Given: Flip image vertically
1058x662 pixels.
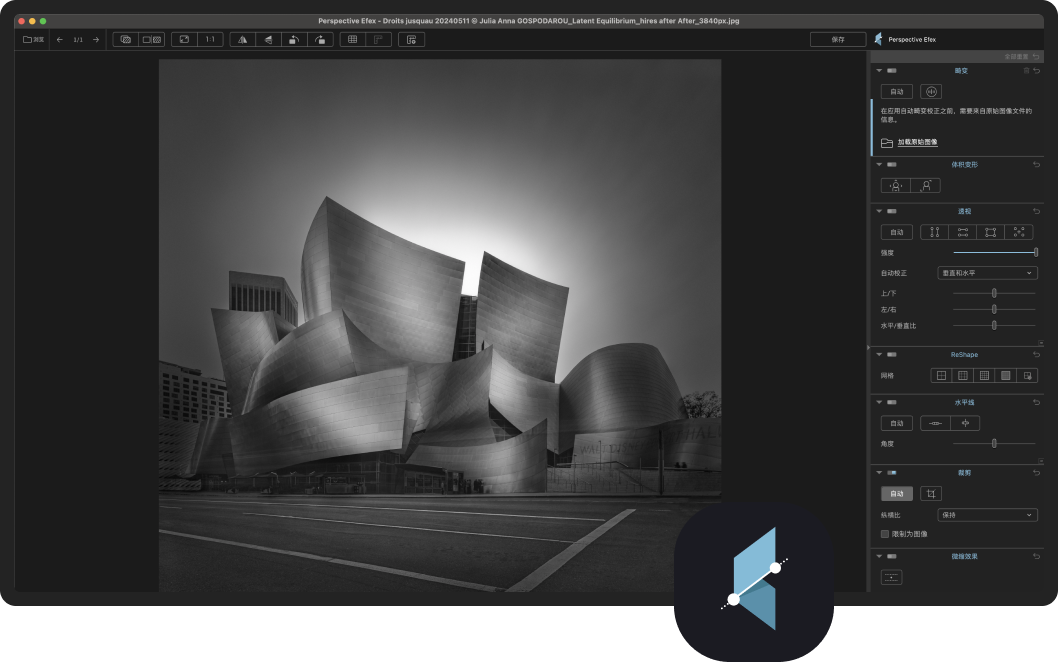Looking at the screenshot, I should [269, 40].
